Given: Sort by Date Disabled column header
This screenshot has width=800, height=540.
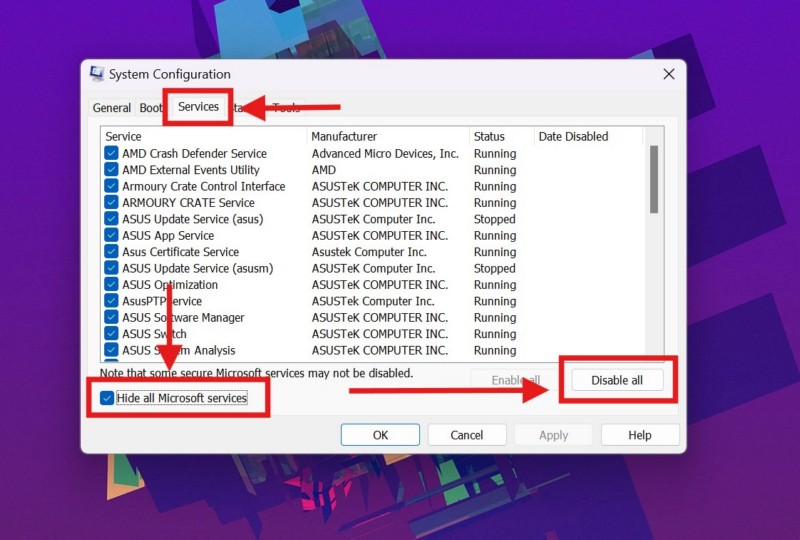Looking at the screenshot, I should pyautogui.click(x=588, y=136).
